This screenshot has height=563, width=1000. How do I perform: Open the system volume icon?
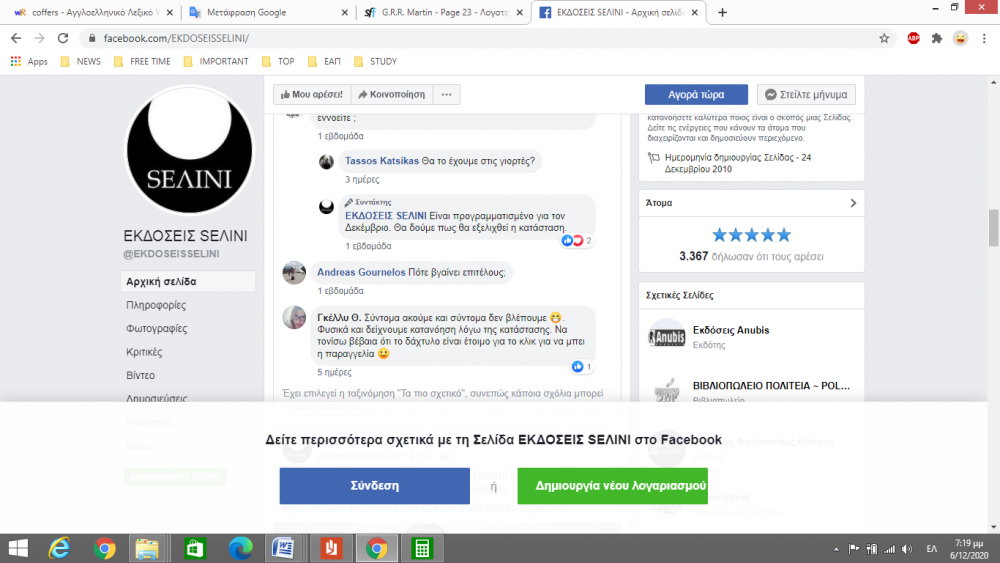coord(906,549)
